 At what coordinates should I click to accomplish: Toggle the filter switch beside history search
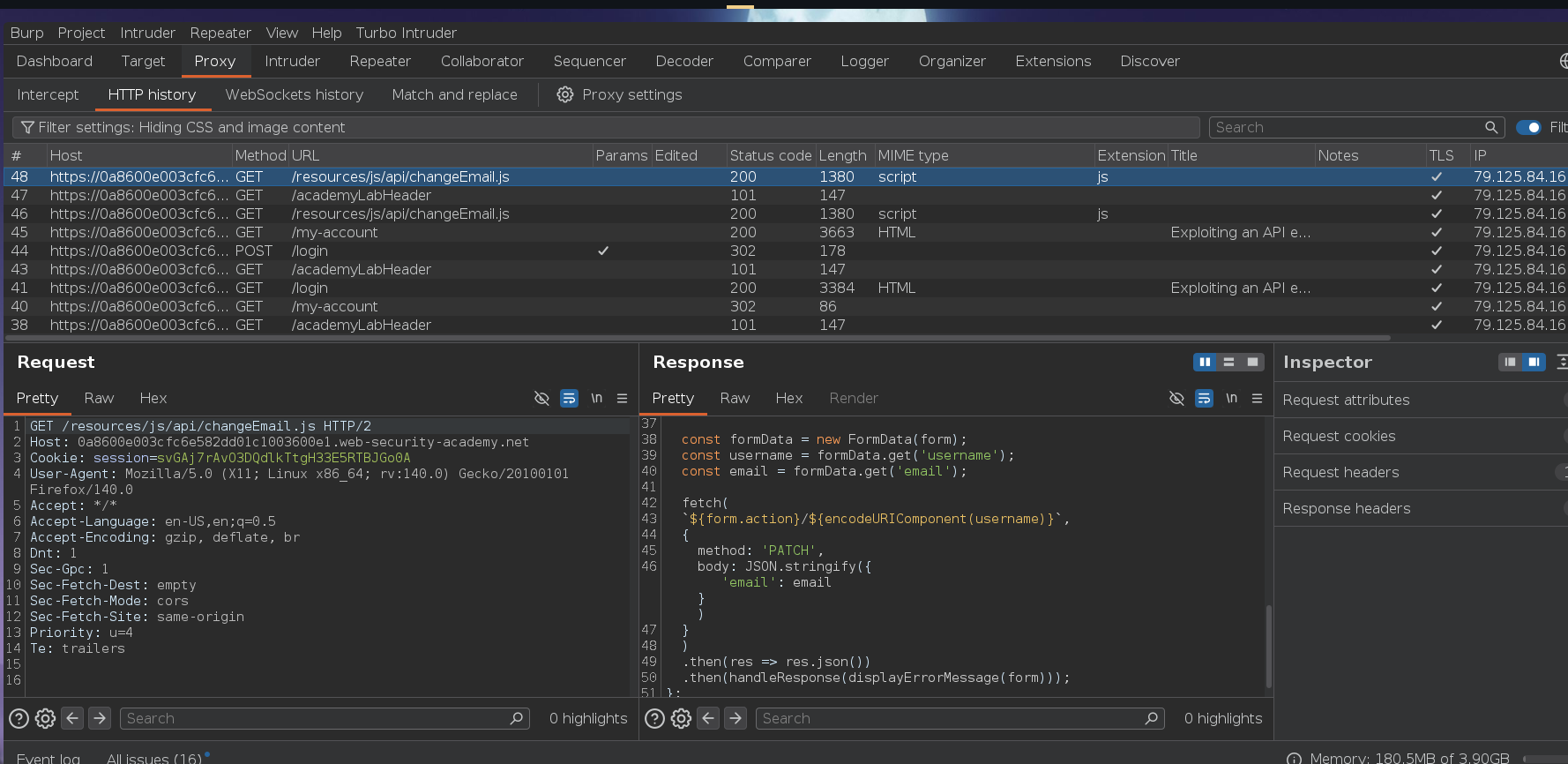[1528, 127]
